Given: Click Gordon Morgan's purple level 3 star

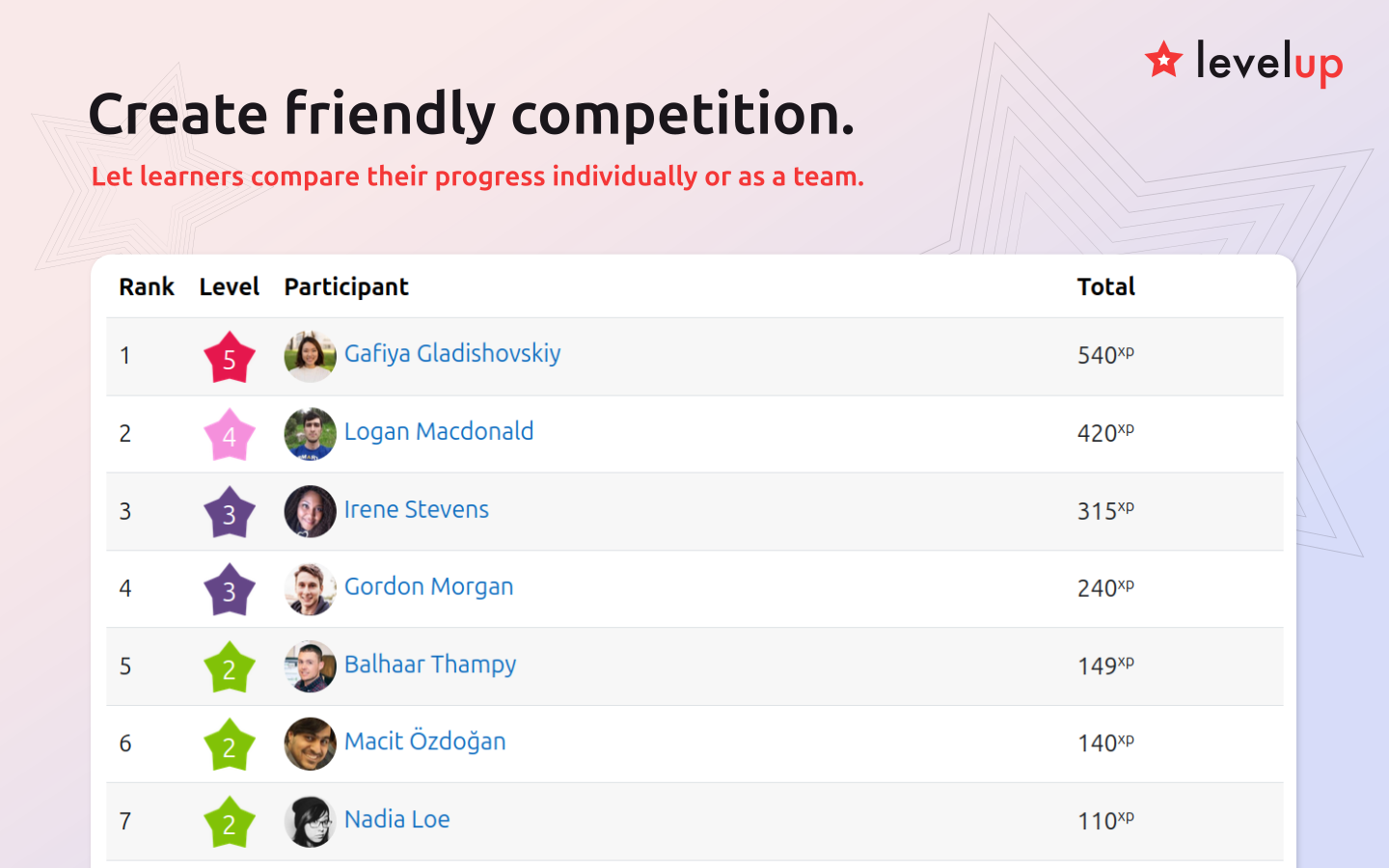Looking at the screenshot, I should (230, 589).
